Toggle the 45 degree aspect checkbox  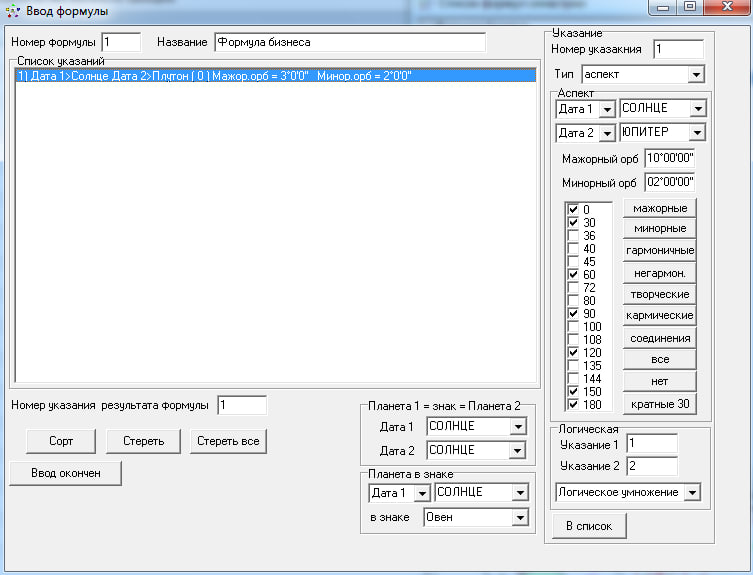point(573,261)
